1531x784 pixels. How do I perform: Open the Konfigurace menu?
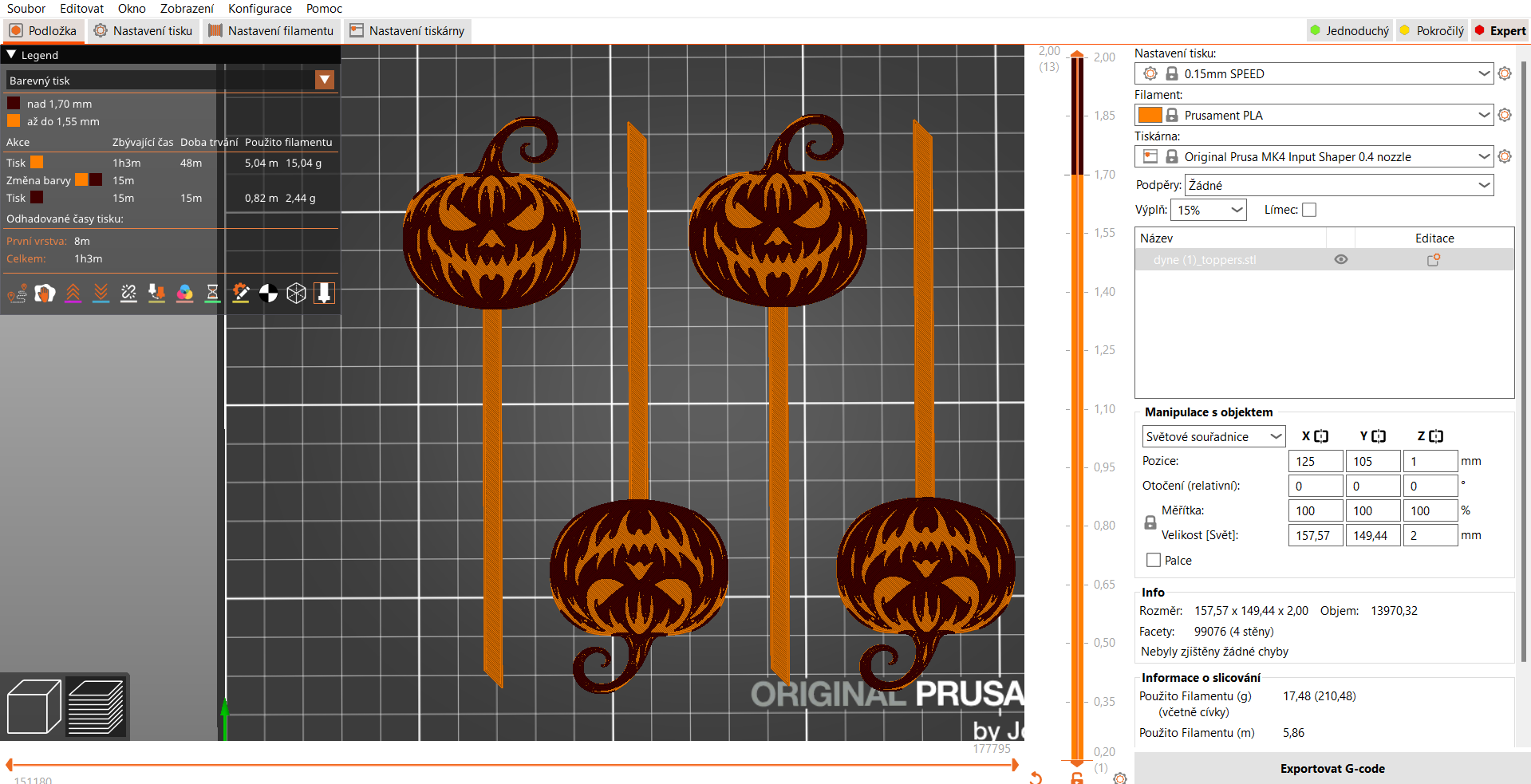[x=260, y=9]
